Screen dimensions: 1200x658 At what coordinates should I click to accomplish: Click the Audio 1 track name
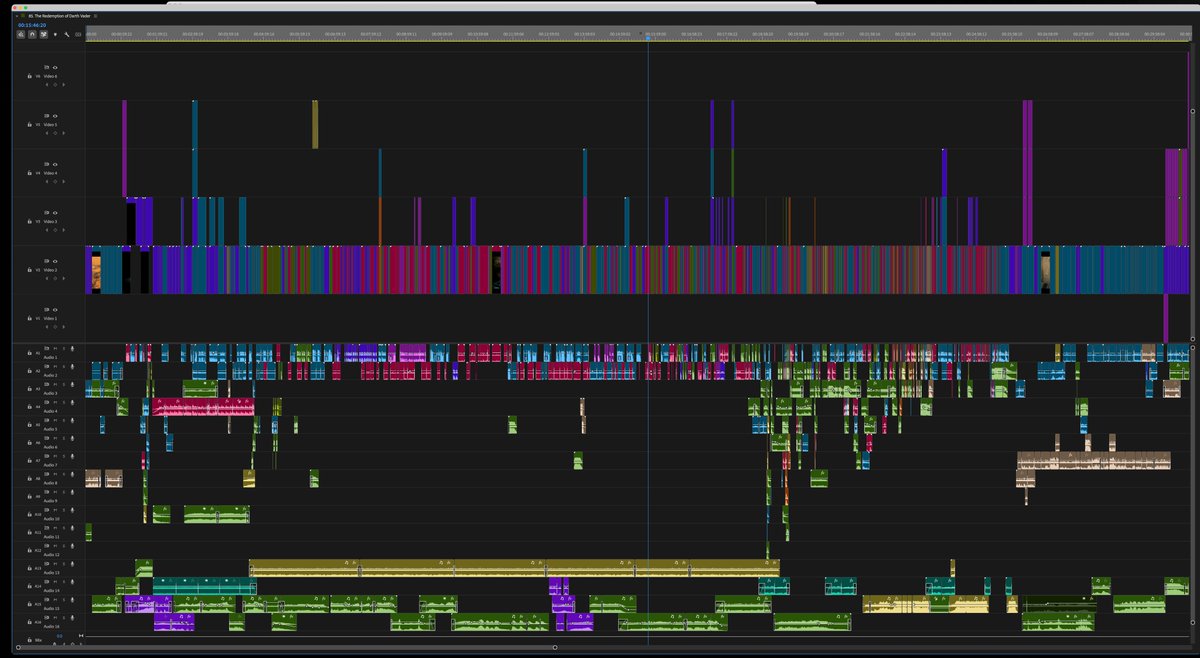pos(51,357)
